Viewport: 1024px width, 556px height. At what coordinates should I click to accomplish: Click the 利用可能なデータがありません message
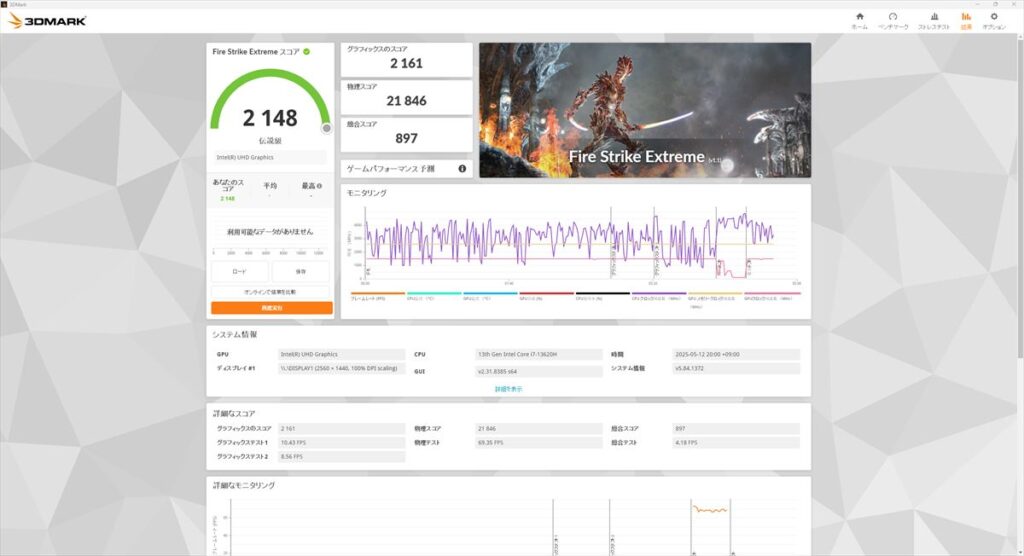point(270,232)
